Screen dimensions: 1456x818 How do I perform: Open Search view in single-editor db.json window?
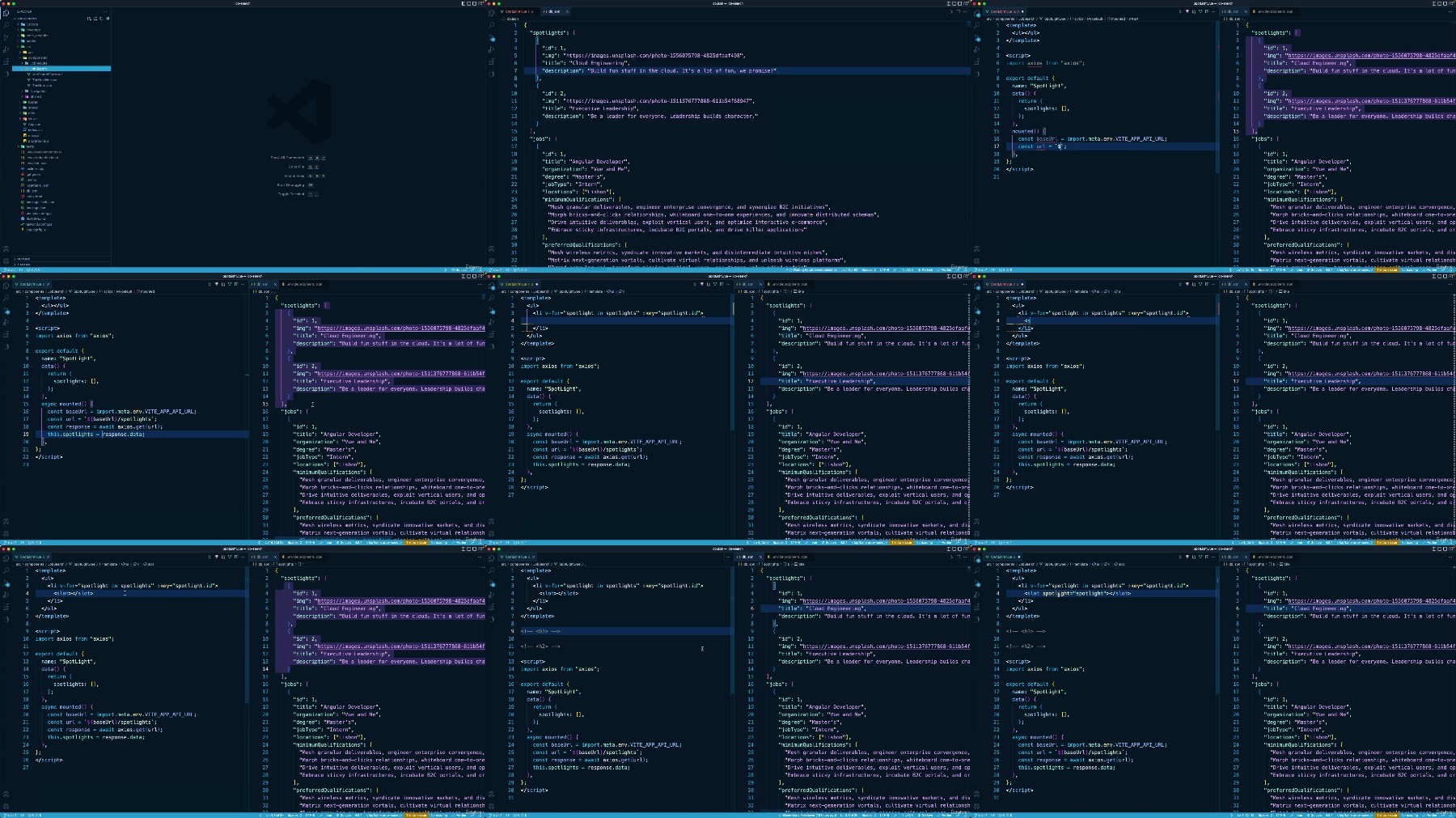[x=492, y=25]
